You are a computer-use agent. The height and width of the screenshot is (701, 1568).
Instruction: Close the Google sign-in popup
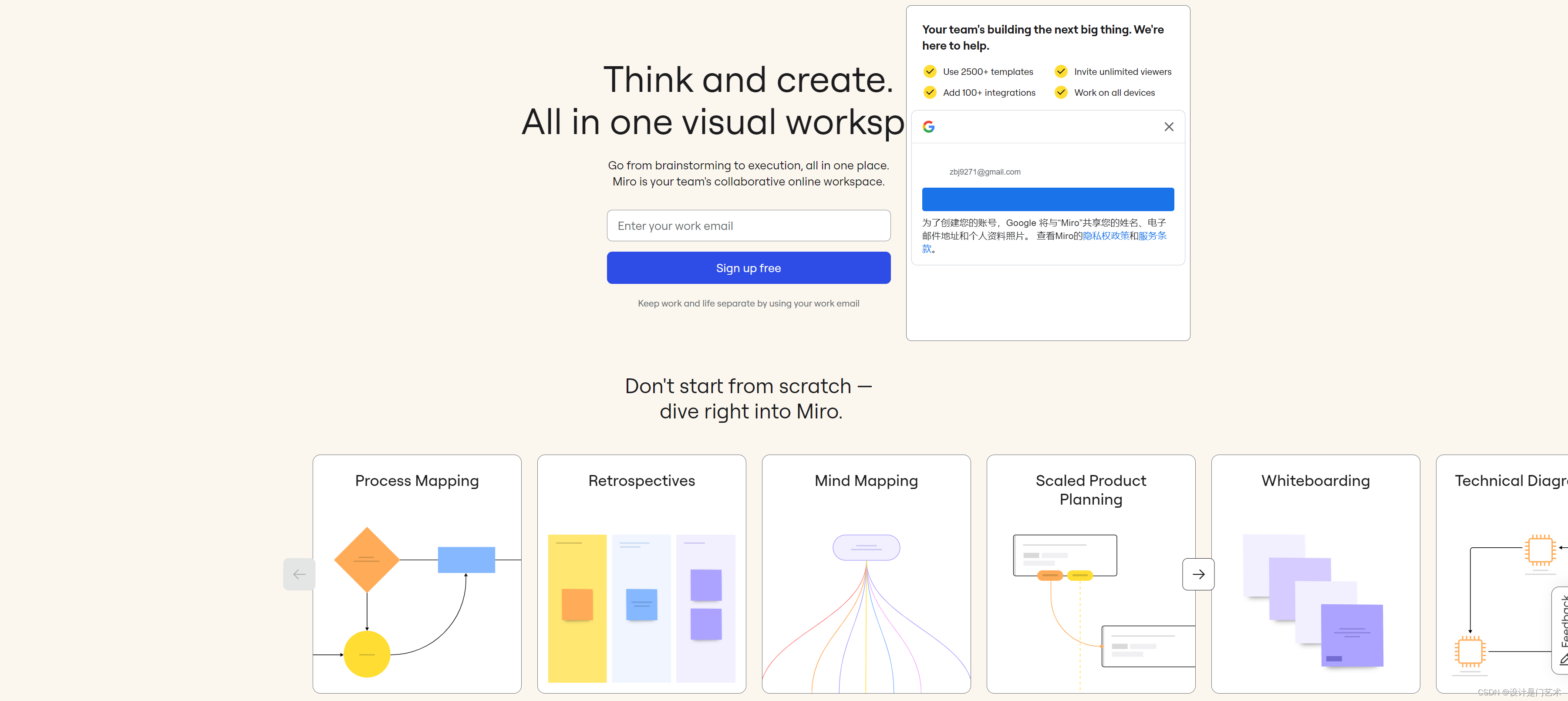point(1169,127)
